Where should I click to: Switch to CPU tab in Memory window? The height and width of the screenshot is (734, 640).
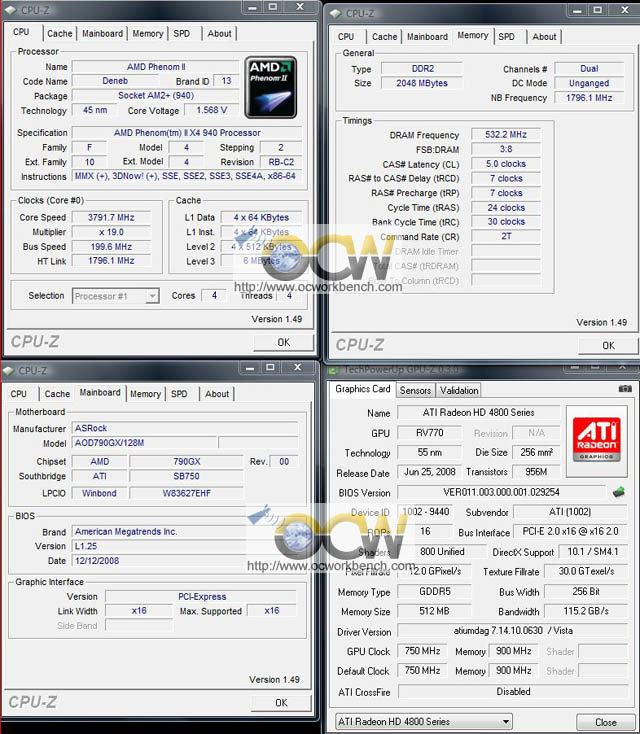pos(346,37)
